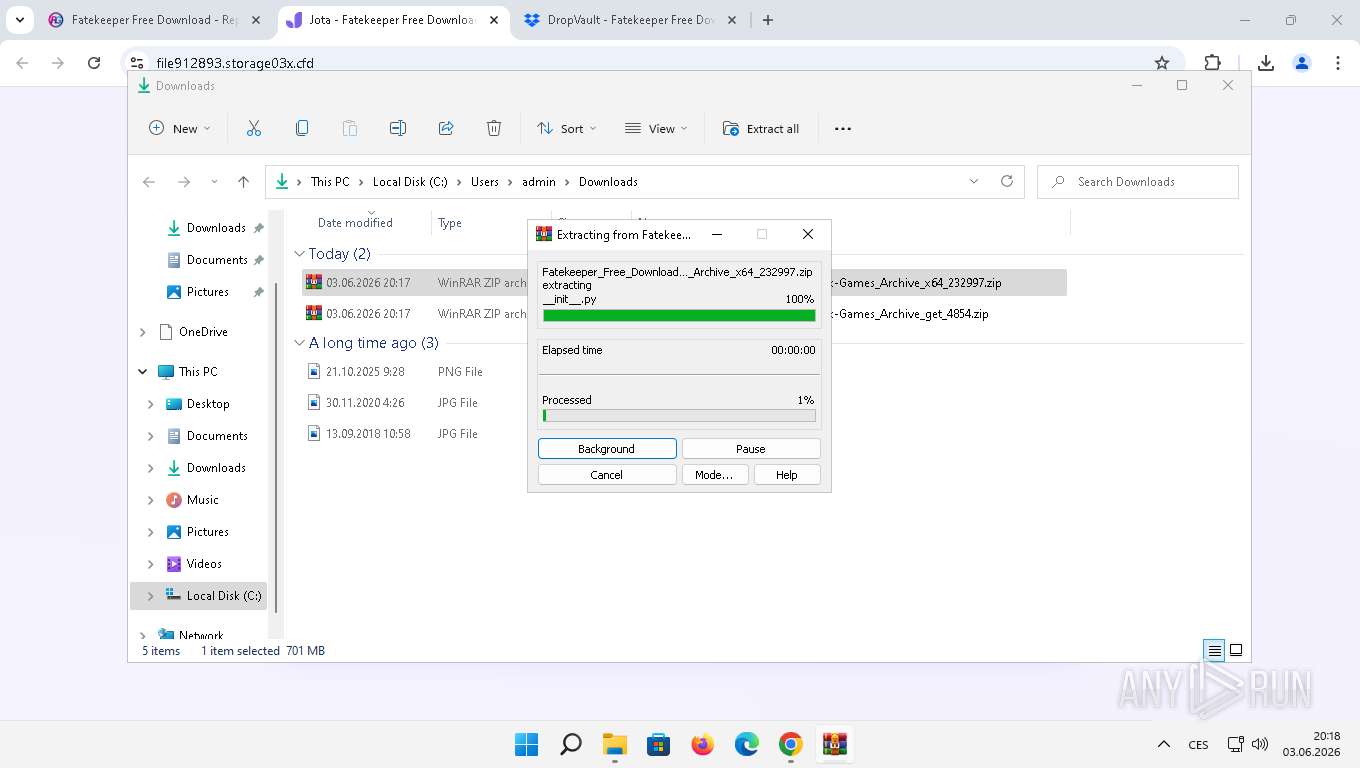Select Music in the navigation pane
This screenshot has height=768, width=1360.
[202, 499]
